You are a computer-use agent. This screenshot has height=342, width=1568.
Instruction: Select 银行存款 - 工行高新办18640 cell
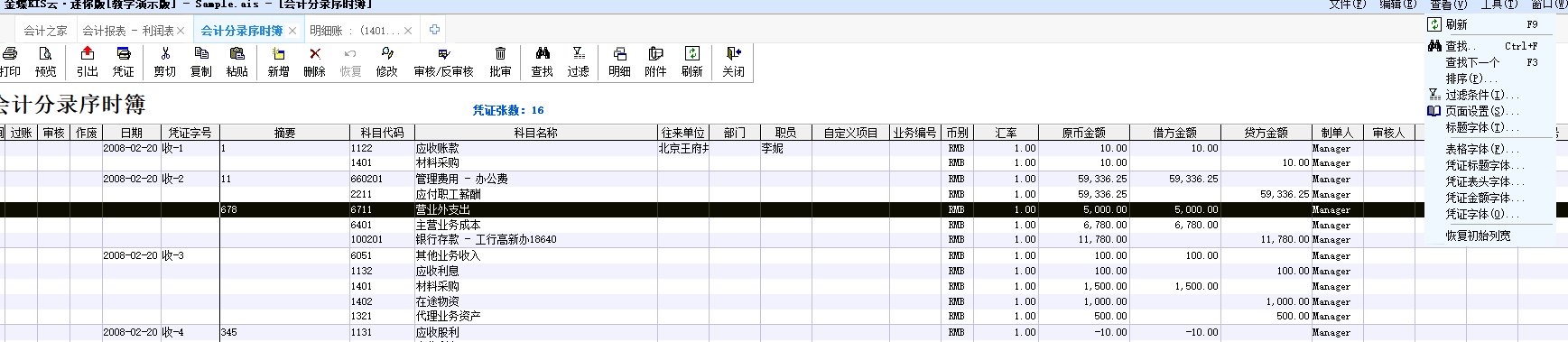(535, 240)
